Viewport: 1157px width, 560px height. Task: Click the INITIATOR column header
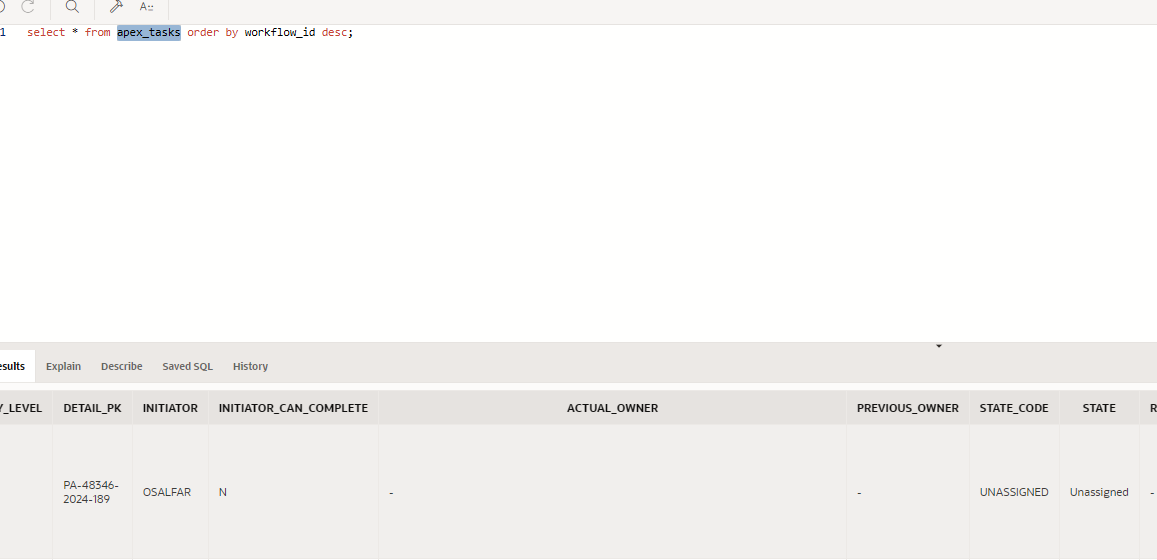point(170,408)
